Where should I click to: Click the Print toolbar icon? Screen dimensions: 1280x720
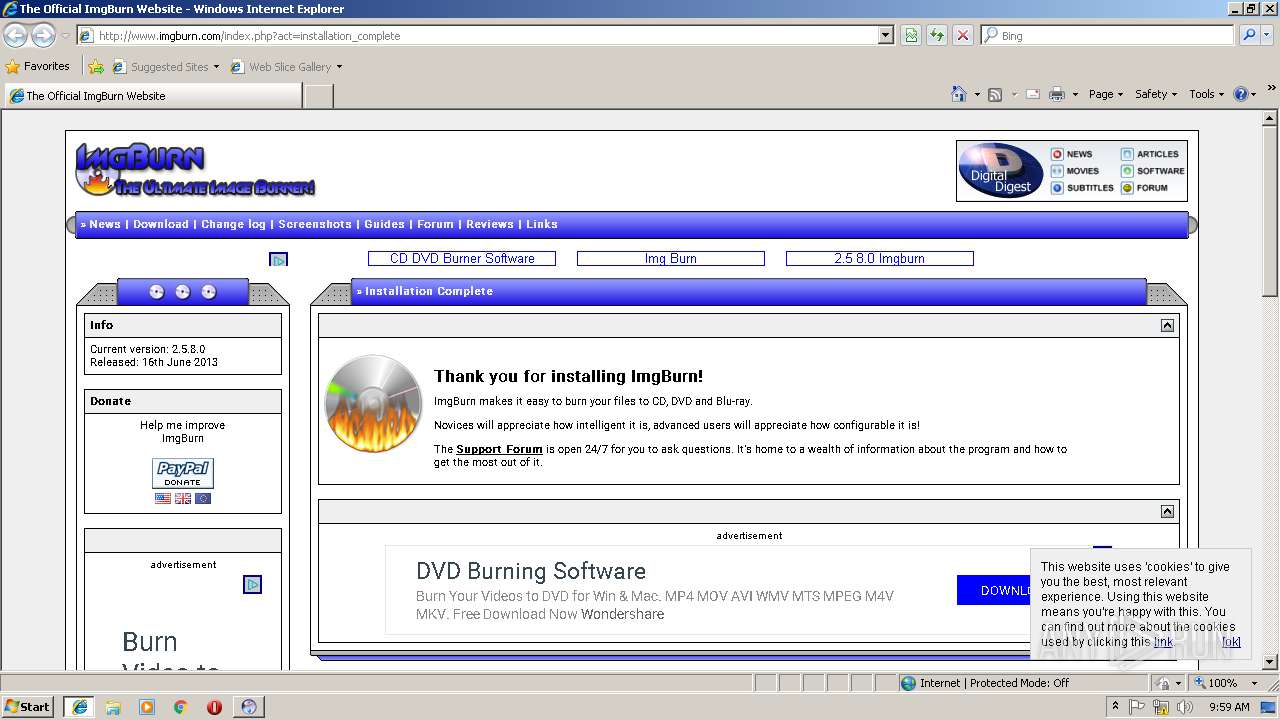(x=1056, y=94)
